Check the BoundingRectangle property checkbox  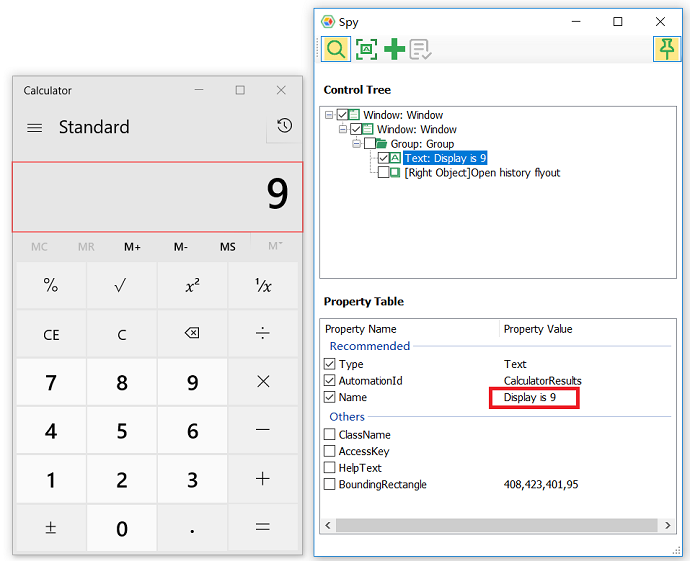click(330, 485)
